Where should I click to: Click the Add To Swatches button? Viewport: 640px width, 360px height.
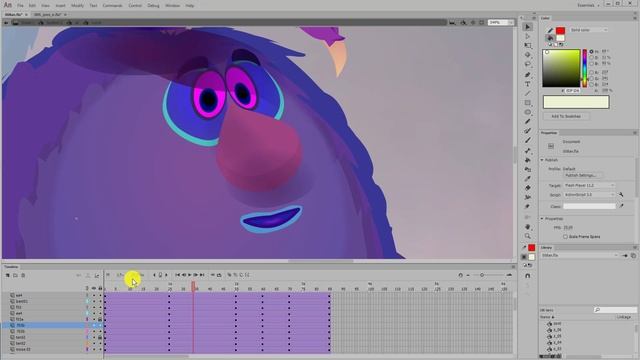click(x=566, y=116)
